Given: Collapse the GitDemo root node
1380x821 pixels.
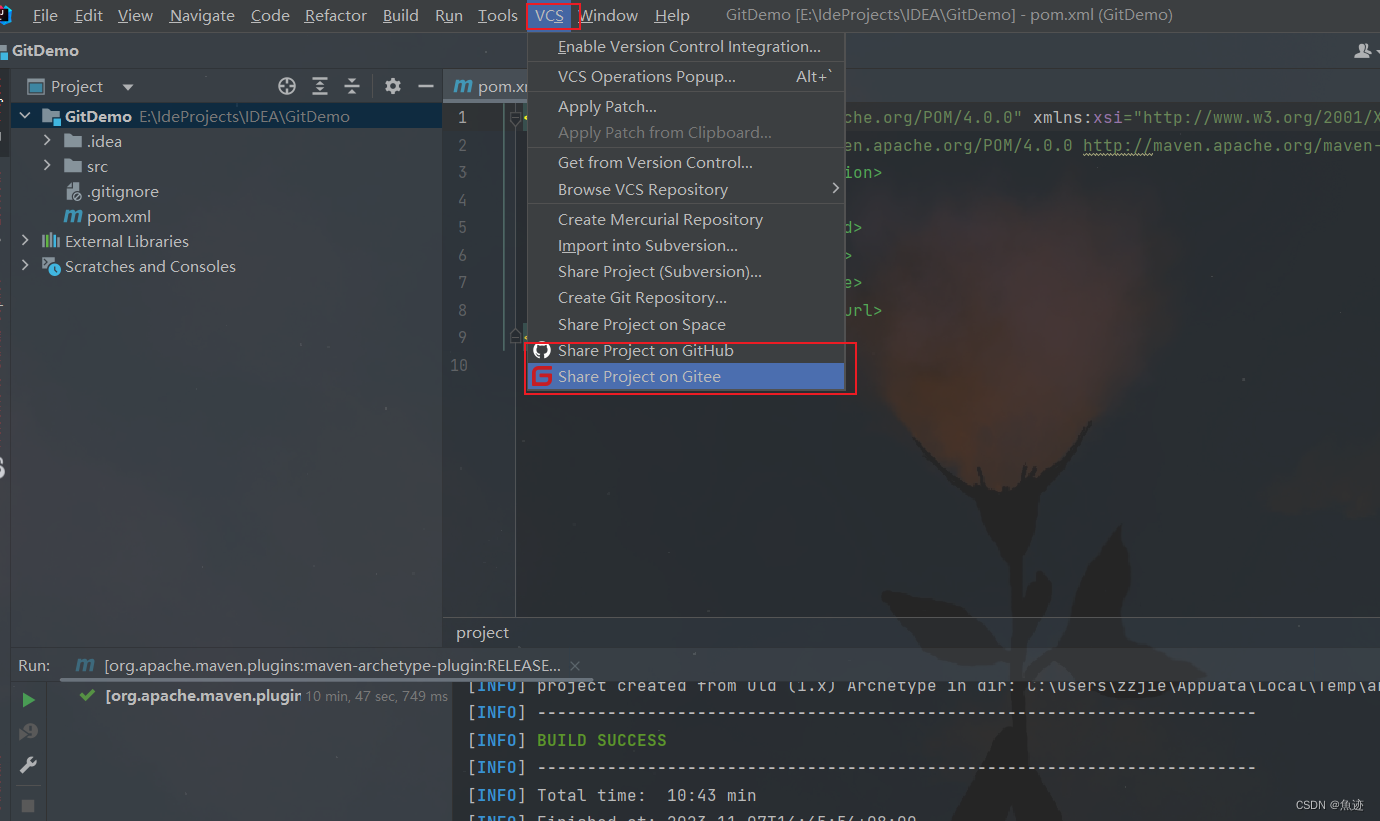Looking at the screenshot, I should click(26, 116).
